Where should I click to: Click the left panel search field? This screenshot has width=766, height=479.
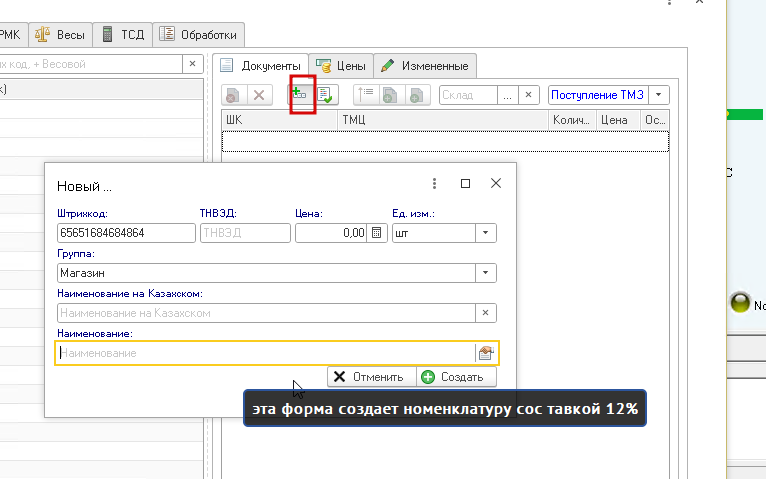[x=91, y=64]
